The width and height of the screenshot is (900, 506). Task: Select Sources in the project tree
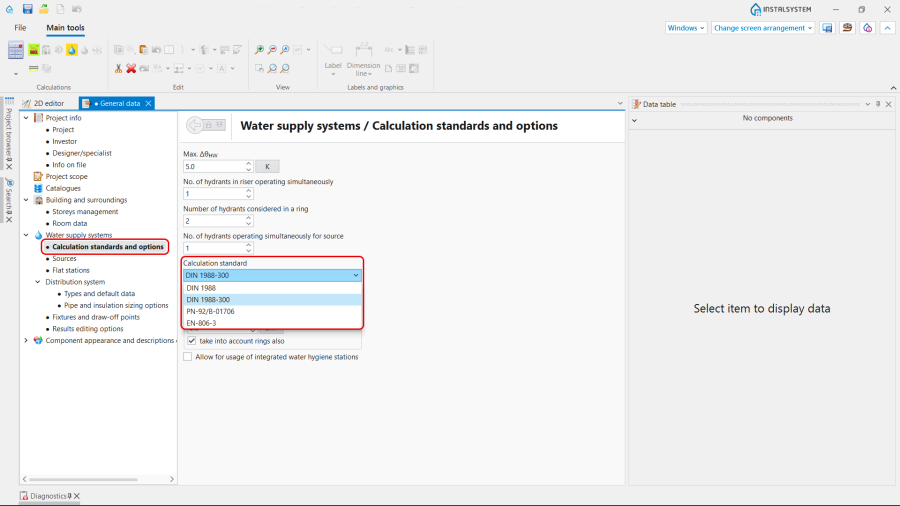click(64, 258)
